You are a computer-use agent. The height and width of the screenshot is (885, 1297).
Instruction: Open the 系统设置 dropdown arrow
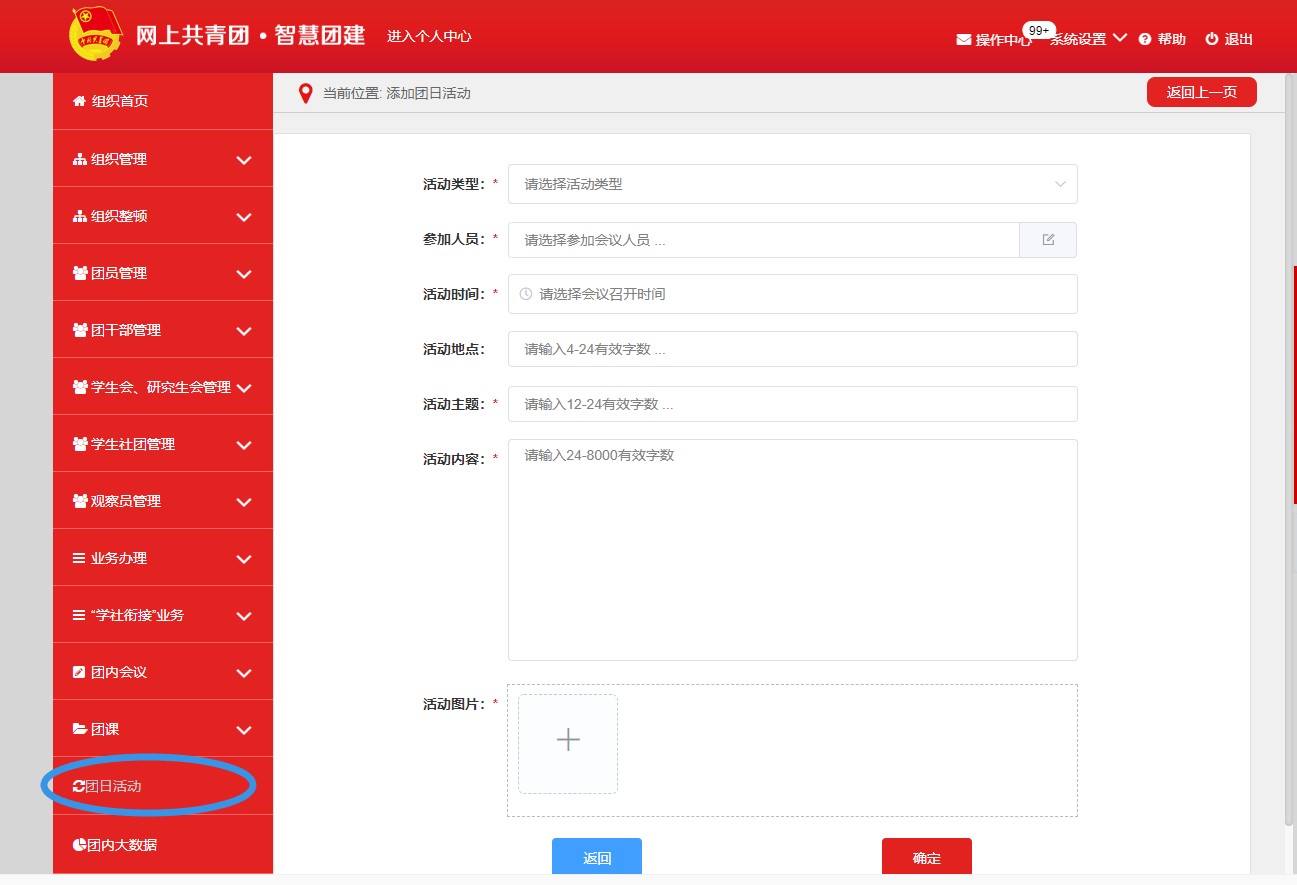[1120, 38]
